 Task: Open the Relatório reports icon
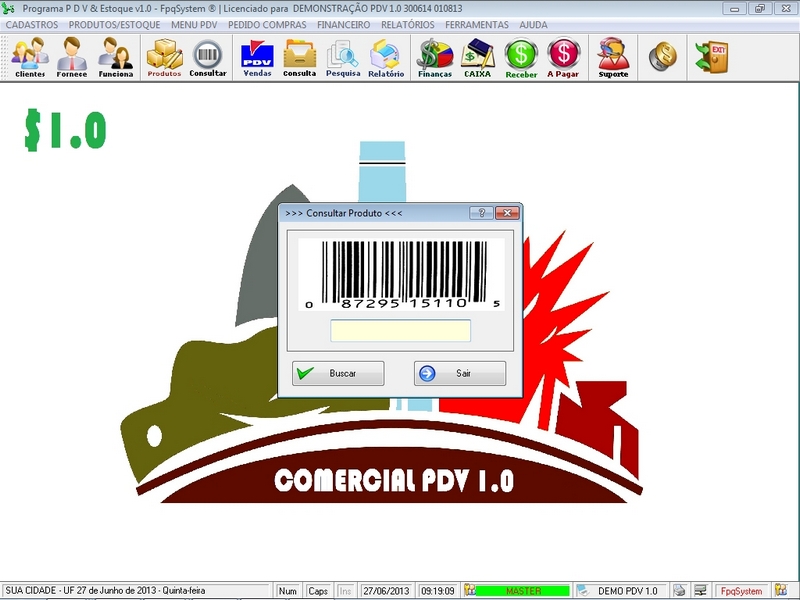386,57
